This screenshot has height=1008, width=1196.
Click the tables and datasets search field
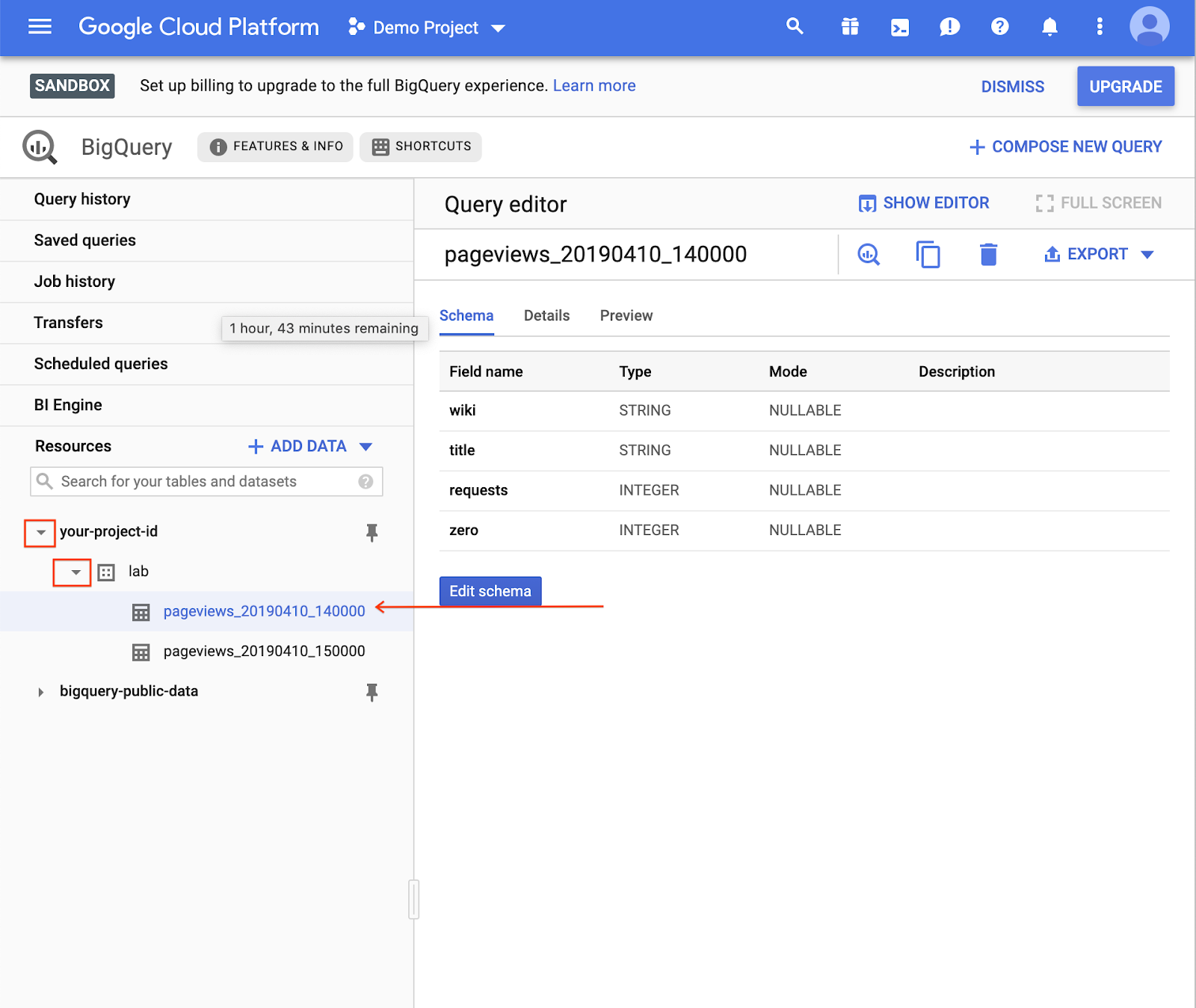[x=206, y=482]
